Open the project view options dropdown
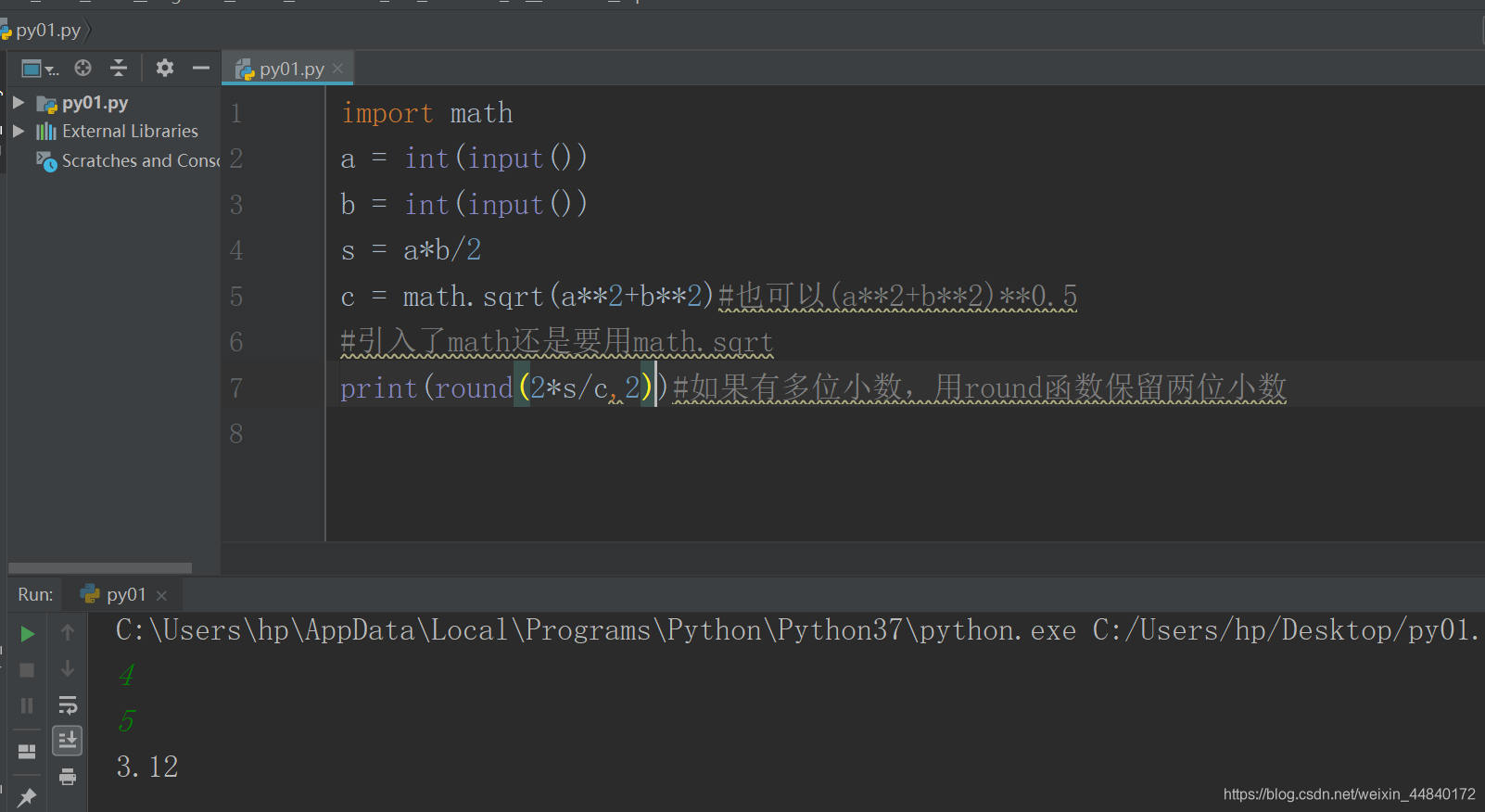Viewport: 1485px width, 812px height. click(x=39, y=69)
